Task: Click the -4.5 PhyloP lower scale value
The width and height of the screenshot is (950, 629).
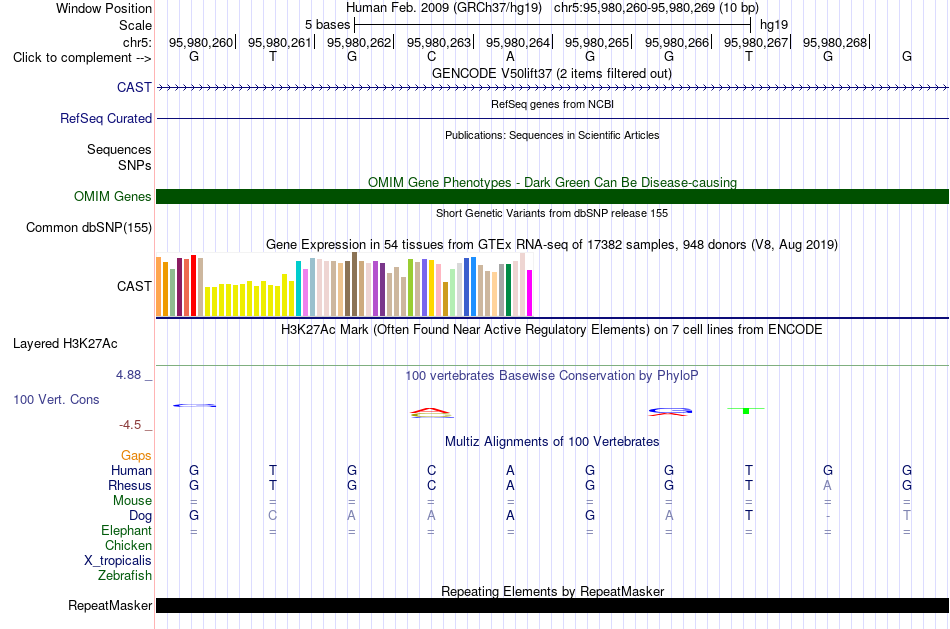Action: (130, 425)
